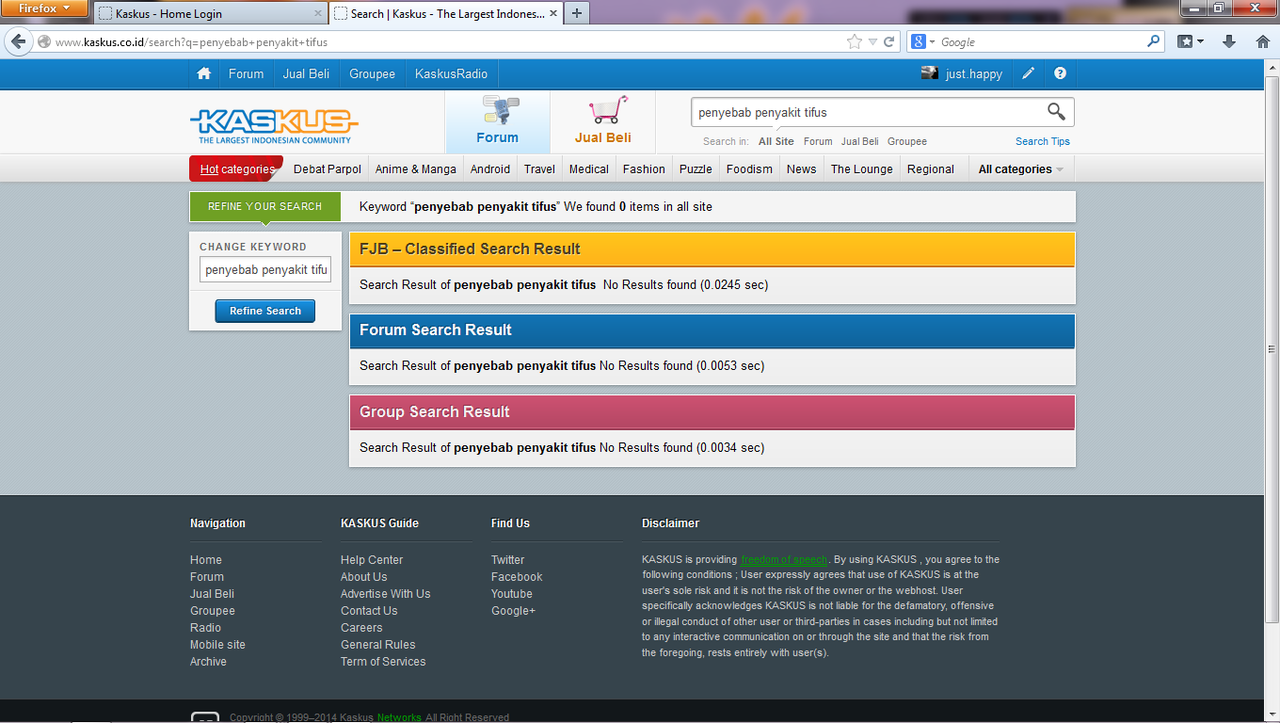Bookmark this page with the star icon
This screenshot has height=723, width=1280.
pos(854,42)
